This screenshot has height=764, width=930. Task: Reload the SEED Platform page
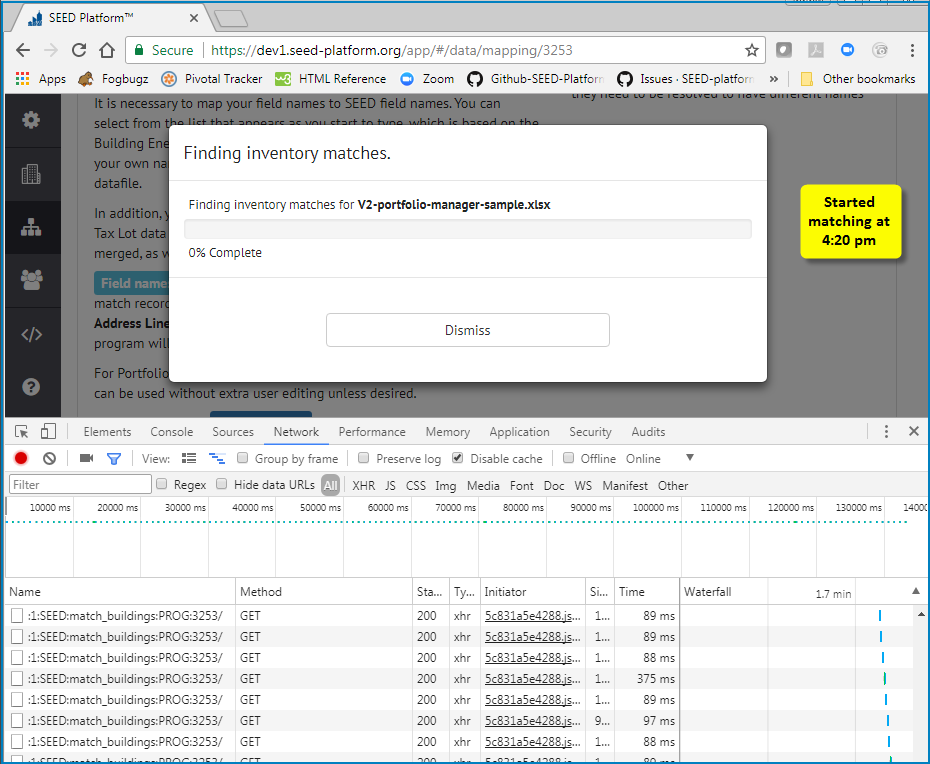(79, 50)
